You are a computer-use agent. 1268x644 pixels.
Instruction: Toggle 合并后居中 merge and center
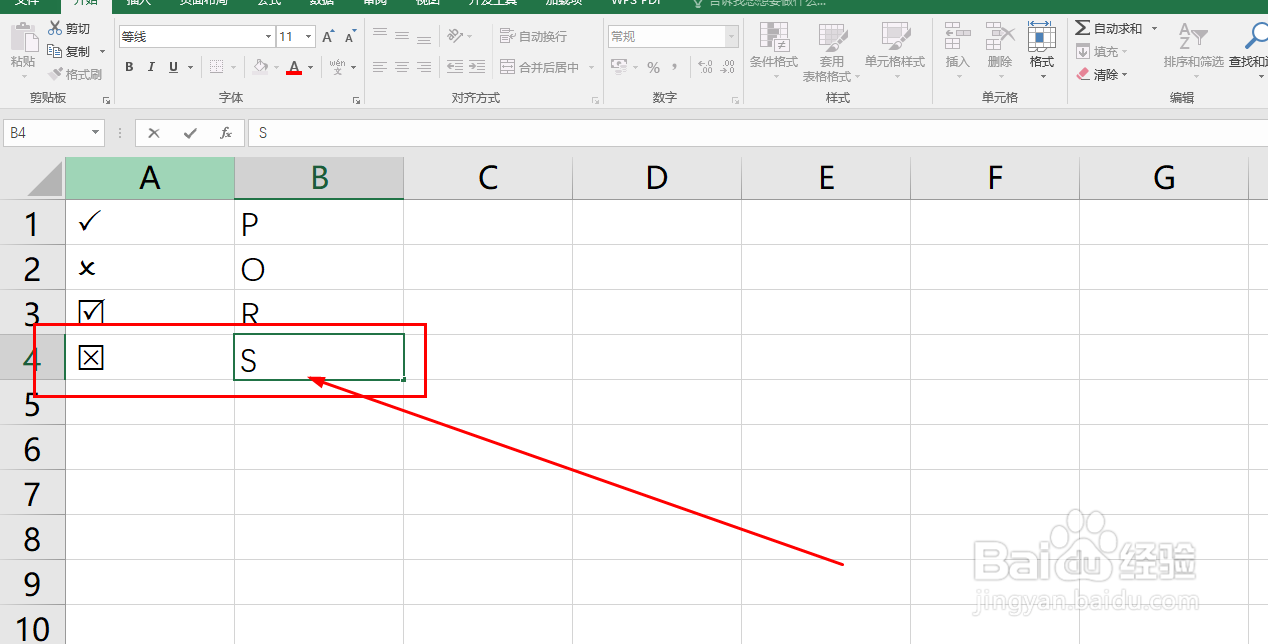540,67
